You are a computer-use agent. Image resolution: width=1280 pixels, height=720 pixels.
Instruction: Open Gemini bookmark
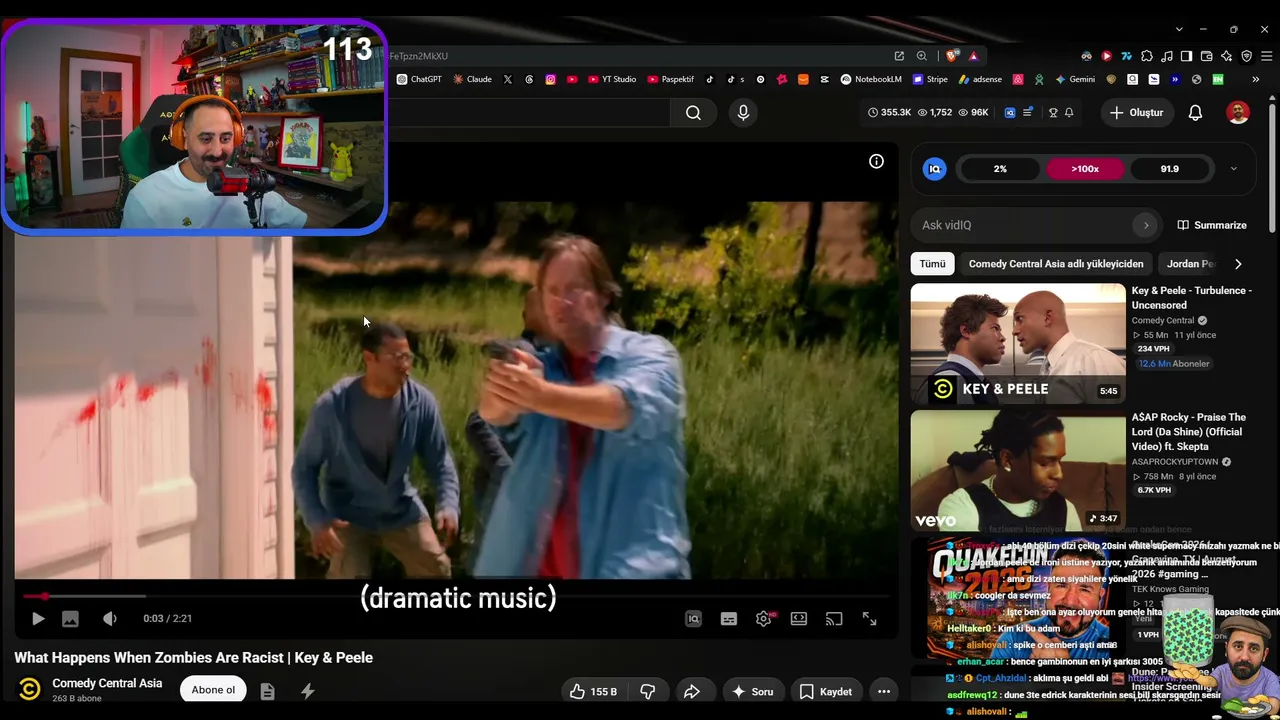pos(1075,79)
